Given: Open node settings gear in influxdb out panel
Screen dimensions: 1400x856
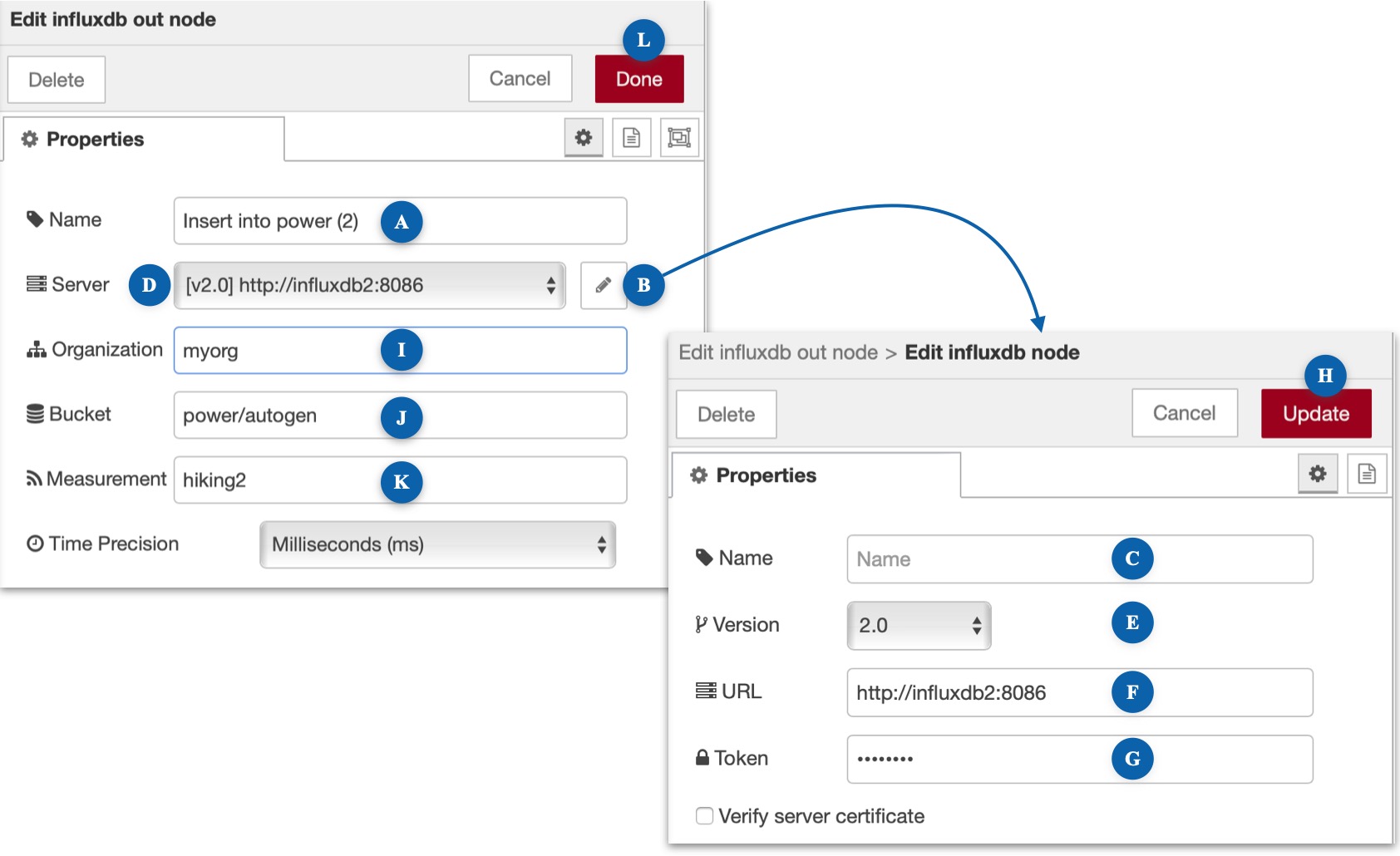Looking at the screenshot, I should tap(583, 137).
